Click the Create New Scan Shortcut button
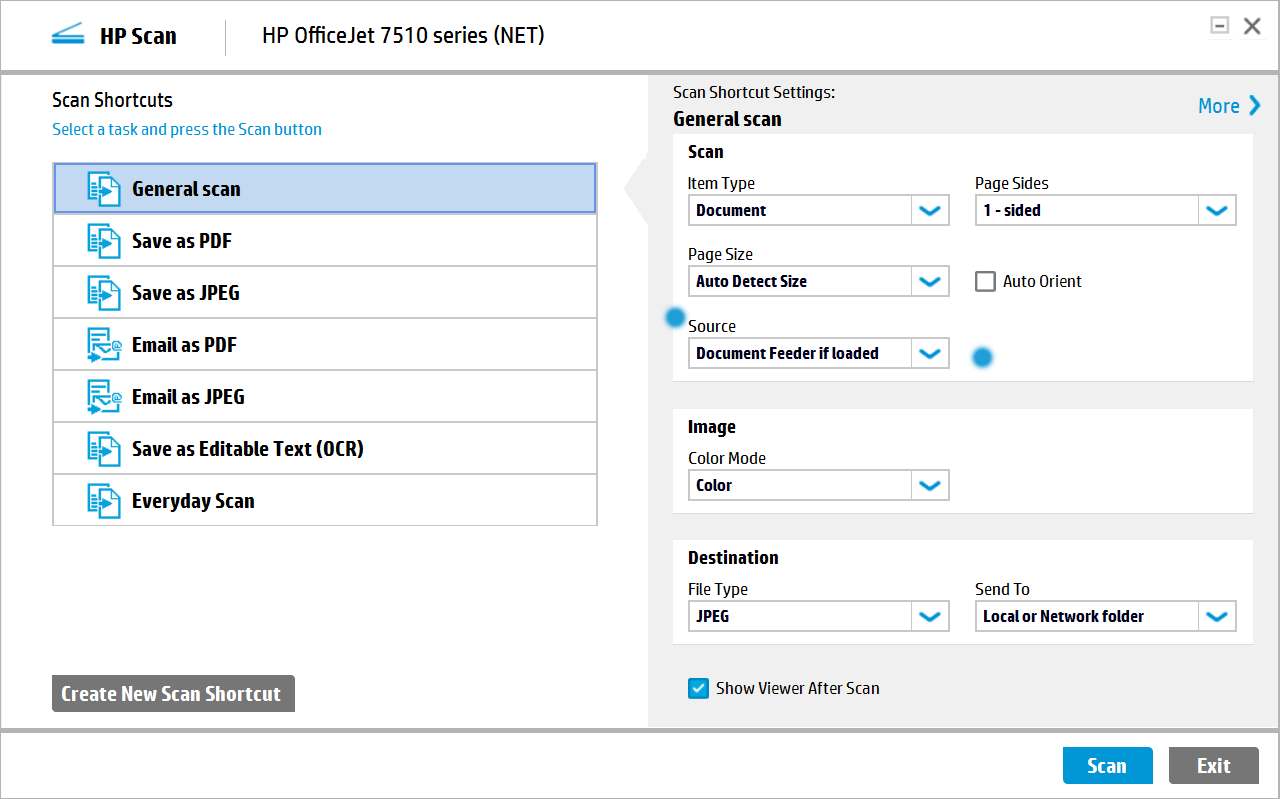This screenshot has width=1280, height=799. (172, 693)
